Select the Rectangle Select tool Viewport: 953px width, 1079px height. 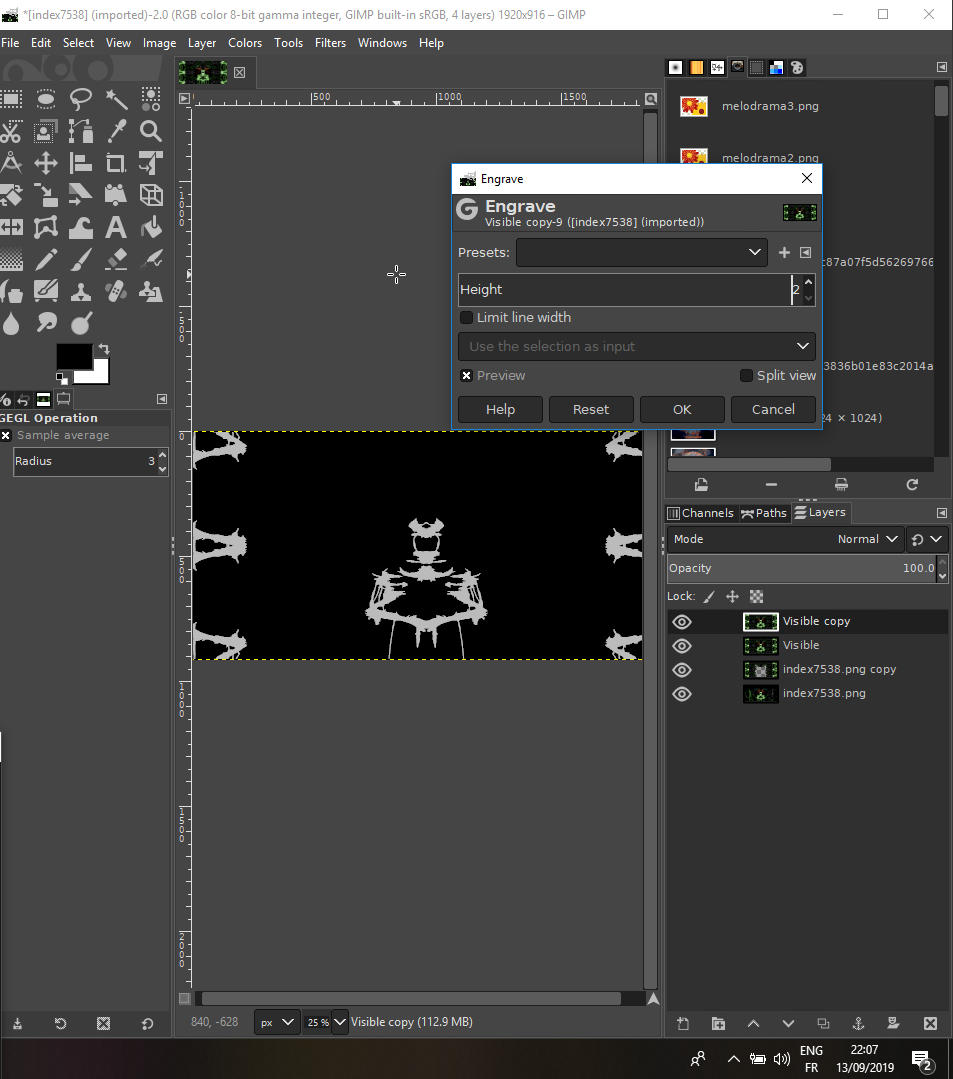tap(11, 99)
